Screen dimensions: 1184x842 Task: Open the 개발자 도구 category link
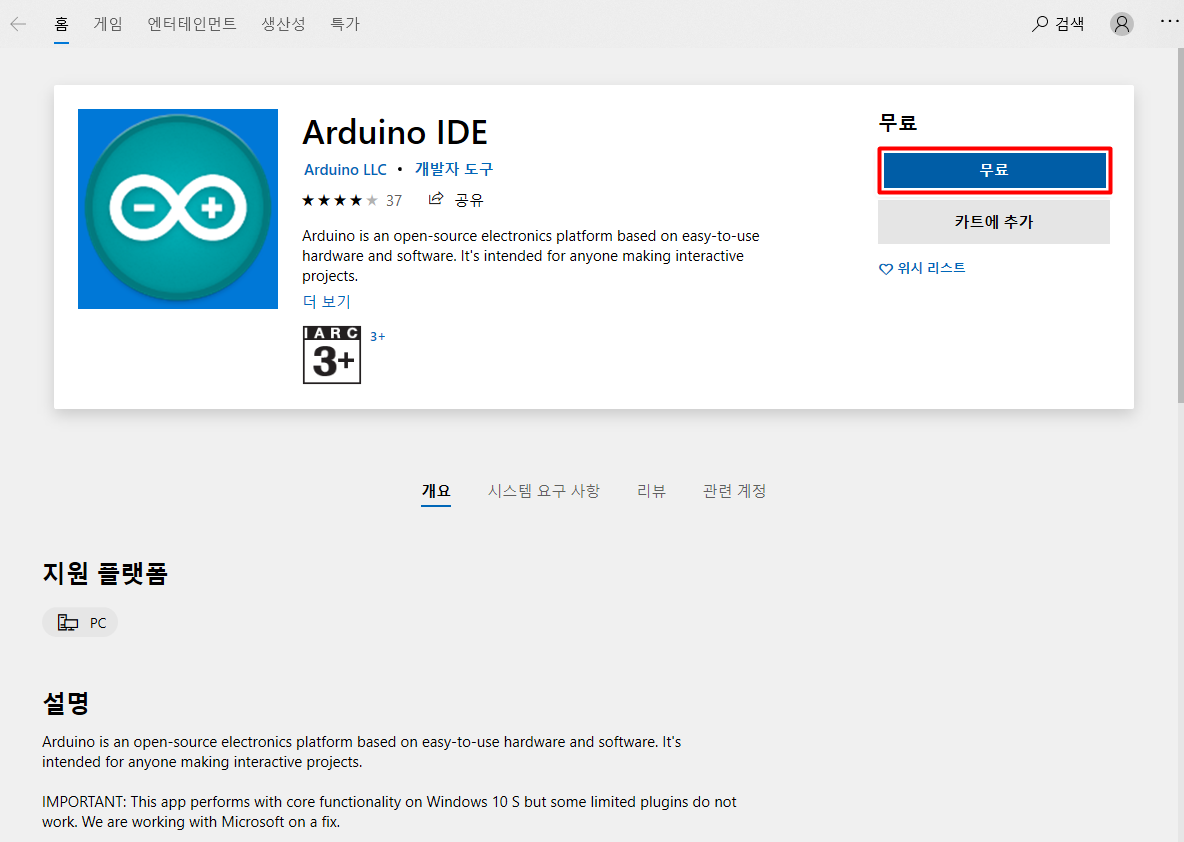click(454, 169)
